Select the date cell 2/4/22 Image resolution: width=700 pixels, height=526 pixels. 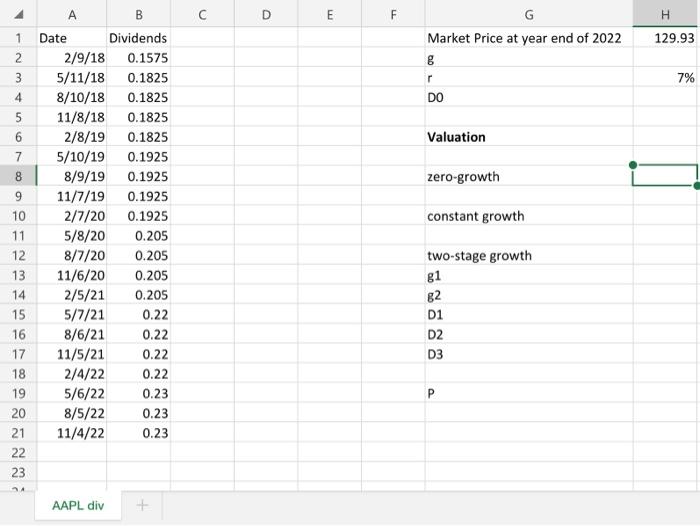click(x=72, y=374)
